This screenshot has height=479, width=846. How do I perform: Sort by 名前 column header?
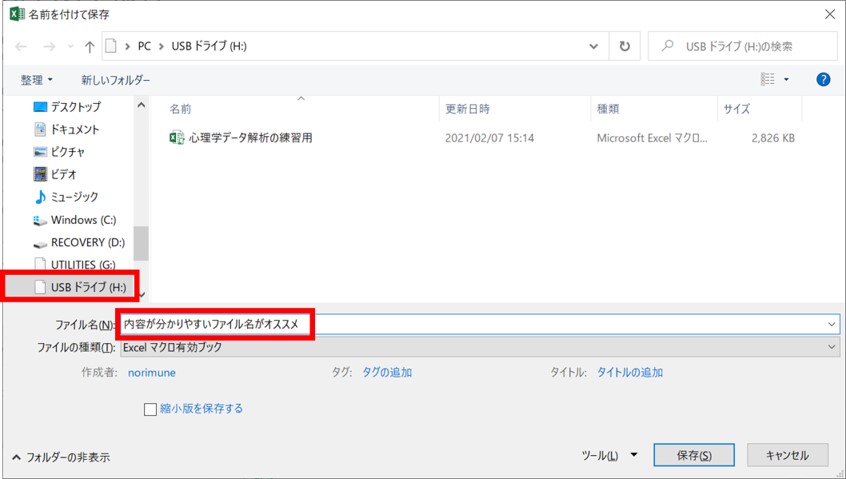[180, 109]
